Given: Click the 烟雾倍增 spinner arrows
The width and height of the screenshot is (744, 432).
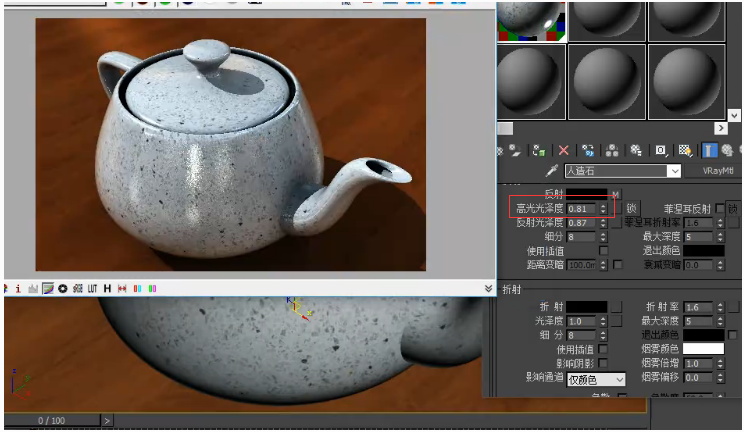Looking at the screenshot, I should [x=720, y=364].
